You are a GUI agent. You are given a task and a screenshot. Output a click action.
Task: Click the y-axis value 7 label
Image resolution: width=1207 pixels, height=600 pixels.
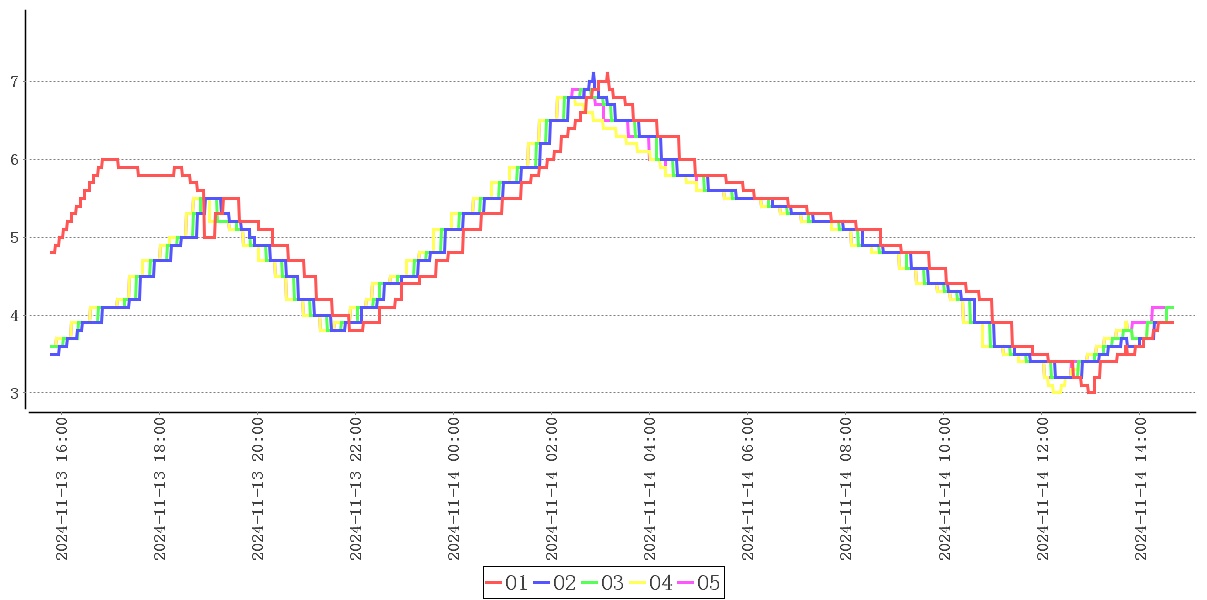[14, 82]
